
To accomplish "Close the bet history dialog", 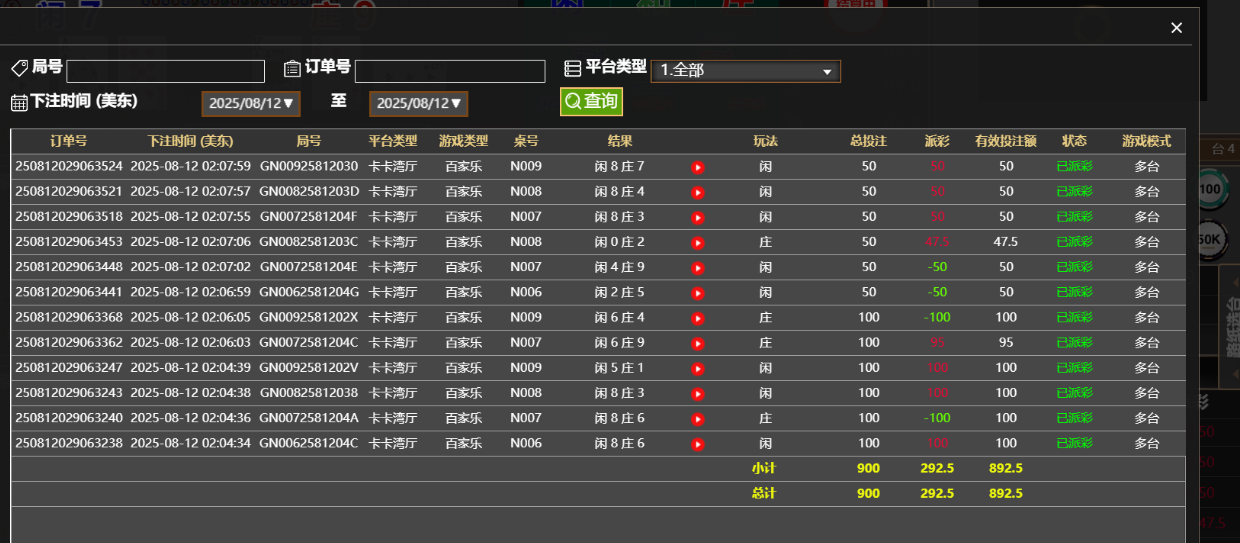I will 1177,28.
